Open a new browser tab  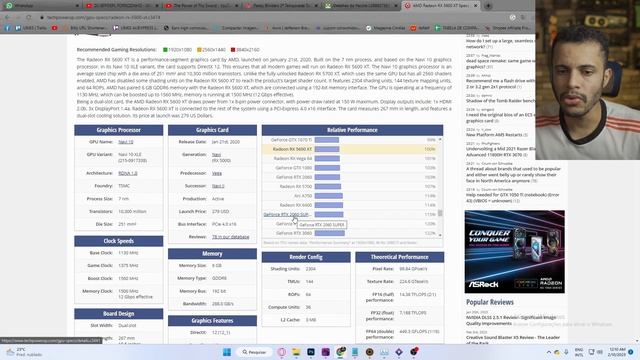(488, 6)
